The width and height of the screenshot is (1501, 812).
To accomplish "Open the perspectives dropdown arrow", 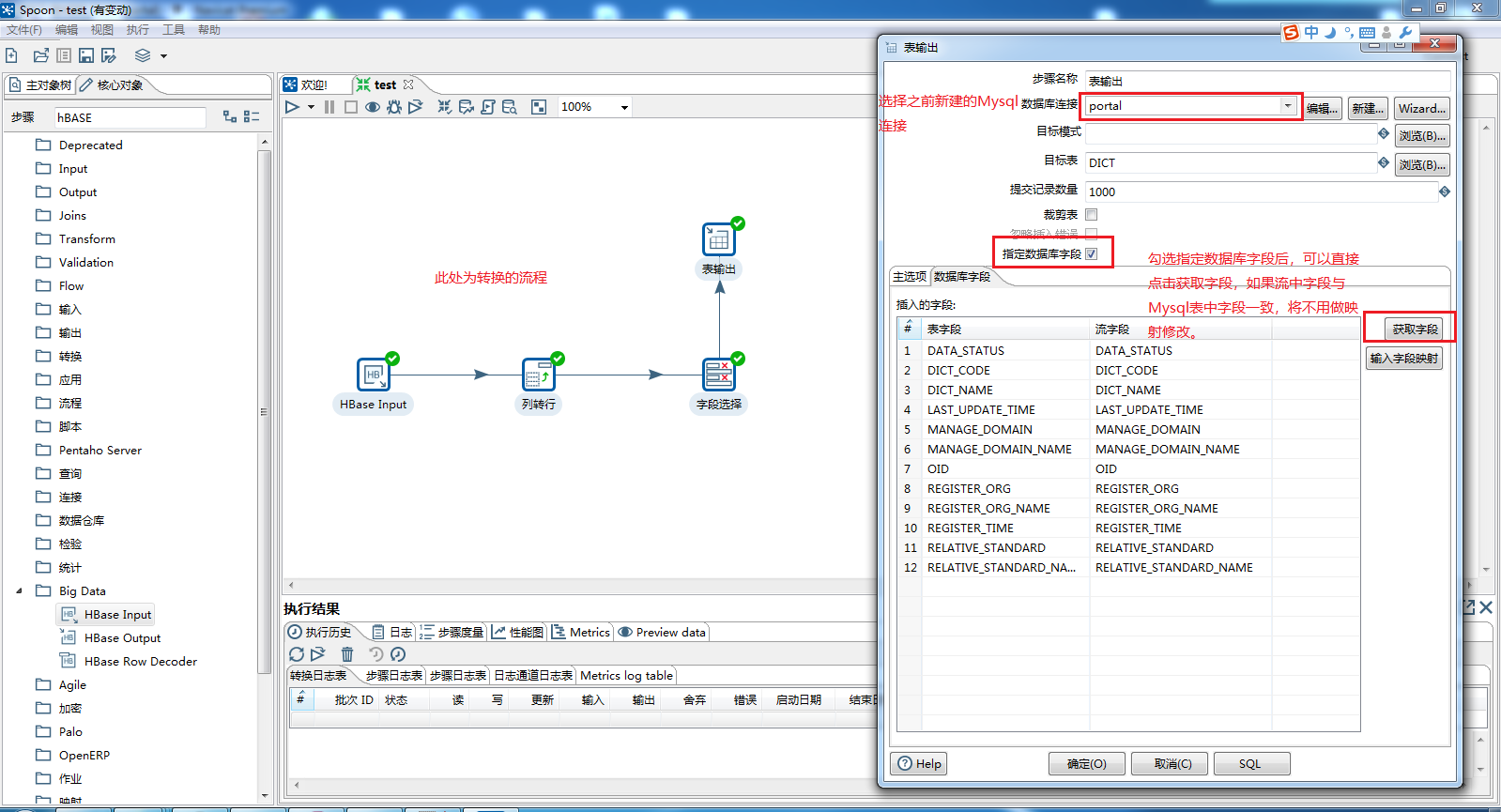I will [163, 56].
